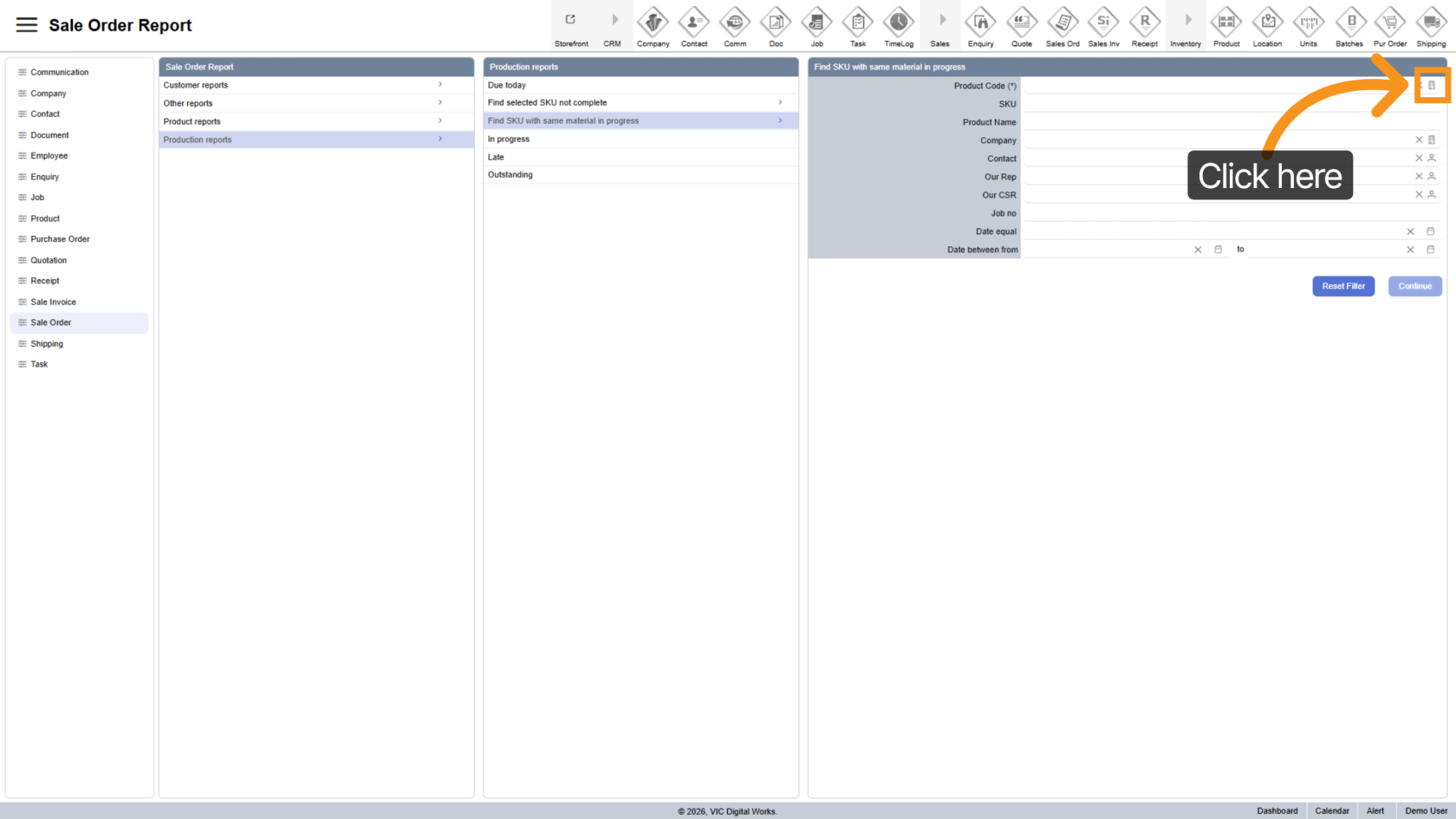Clear the Date equal field
This screenshot has height=819, width=1456.
(1410, 231)
